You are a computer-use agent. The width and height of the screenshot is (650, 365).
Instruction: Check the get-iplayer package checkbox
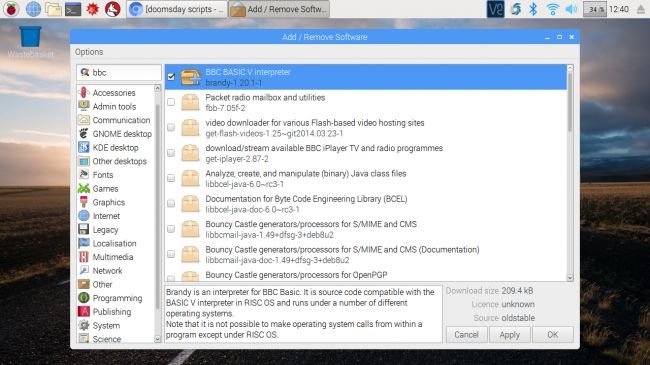tap(171, 152)
